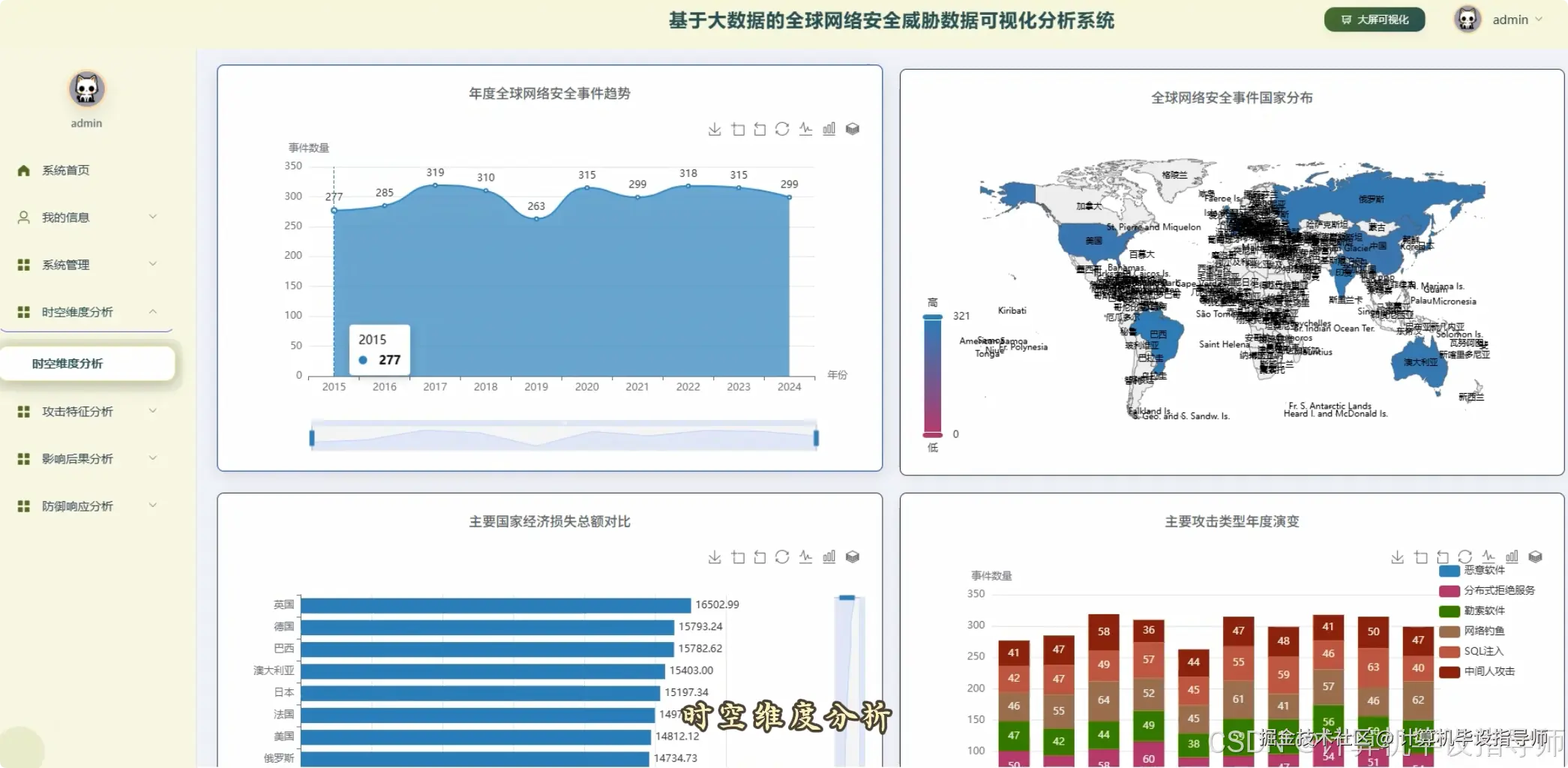The height and width of the screenshot is (768, 1568).
Task: Toggle stacking in the attack type chart
Action: 1535,556
